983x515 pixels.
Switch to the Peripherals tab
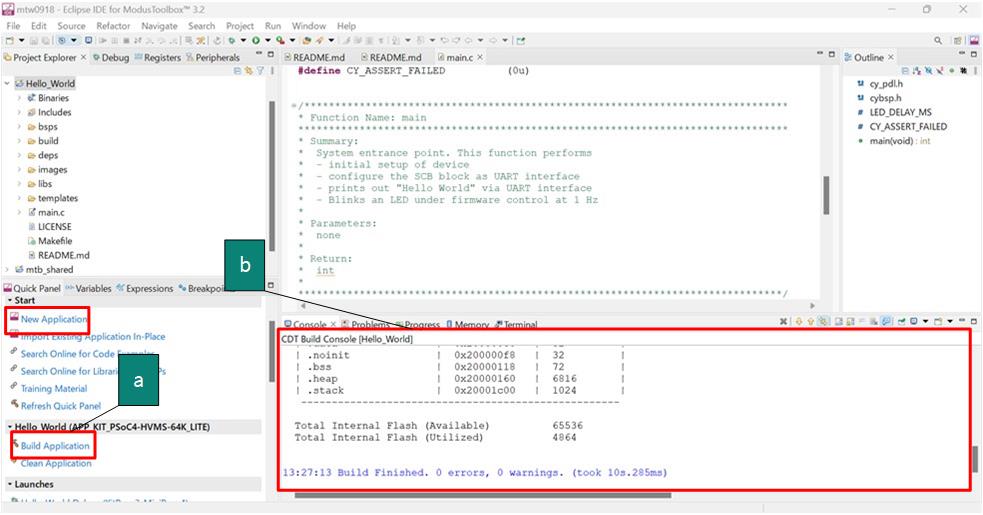(x=213, y=57)
